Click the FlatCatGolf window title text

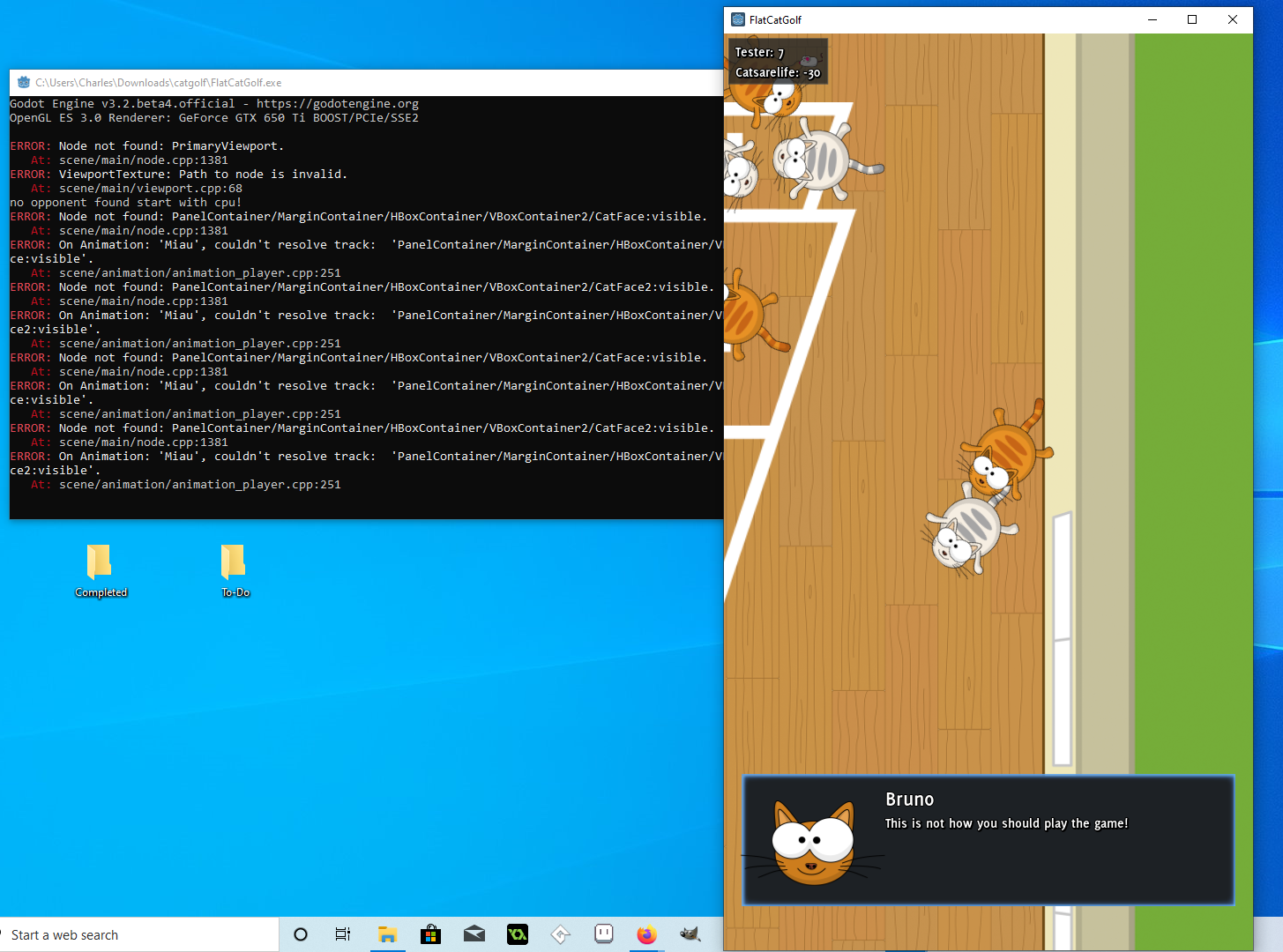pos(775,19)
